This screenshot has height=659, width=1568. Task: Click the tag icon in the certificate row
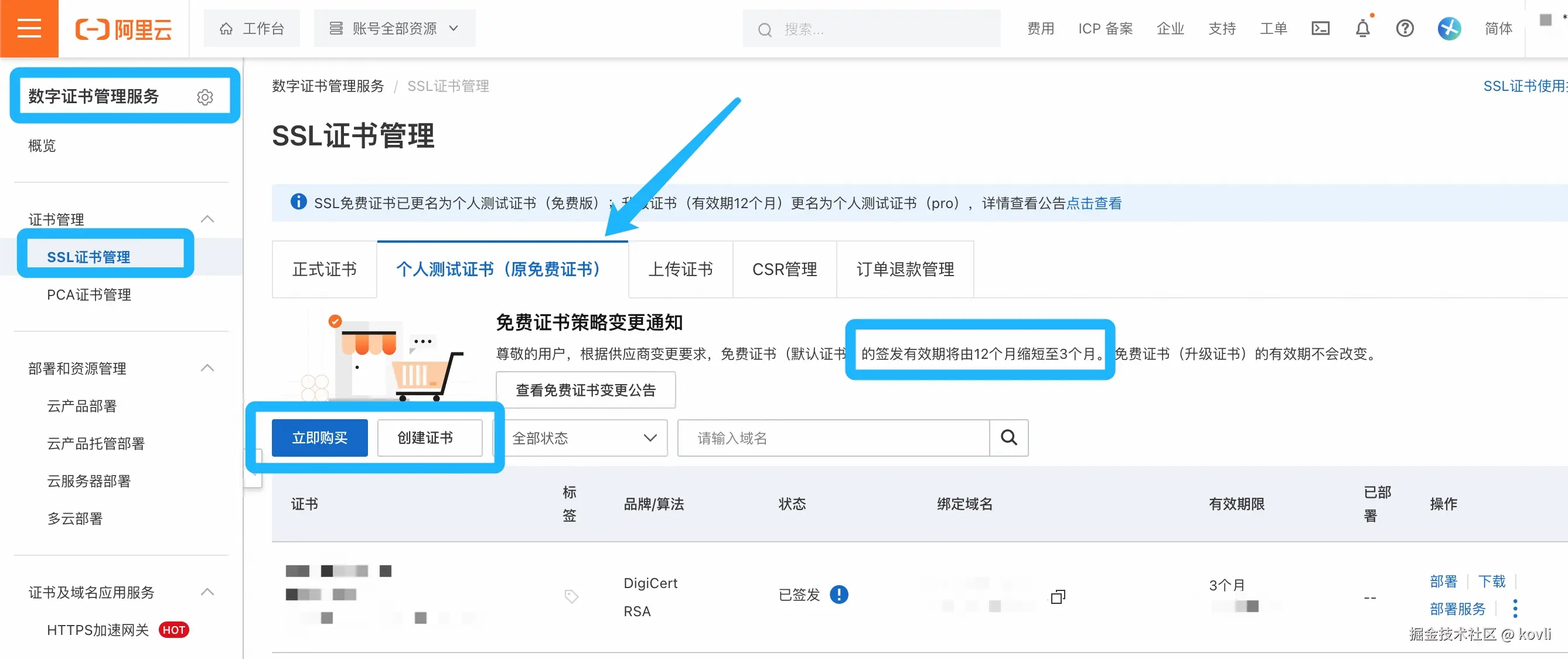pos(571,596)
